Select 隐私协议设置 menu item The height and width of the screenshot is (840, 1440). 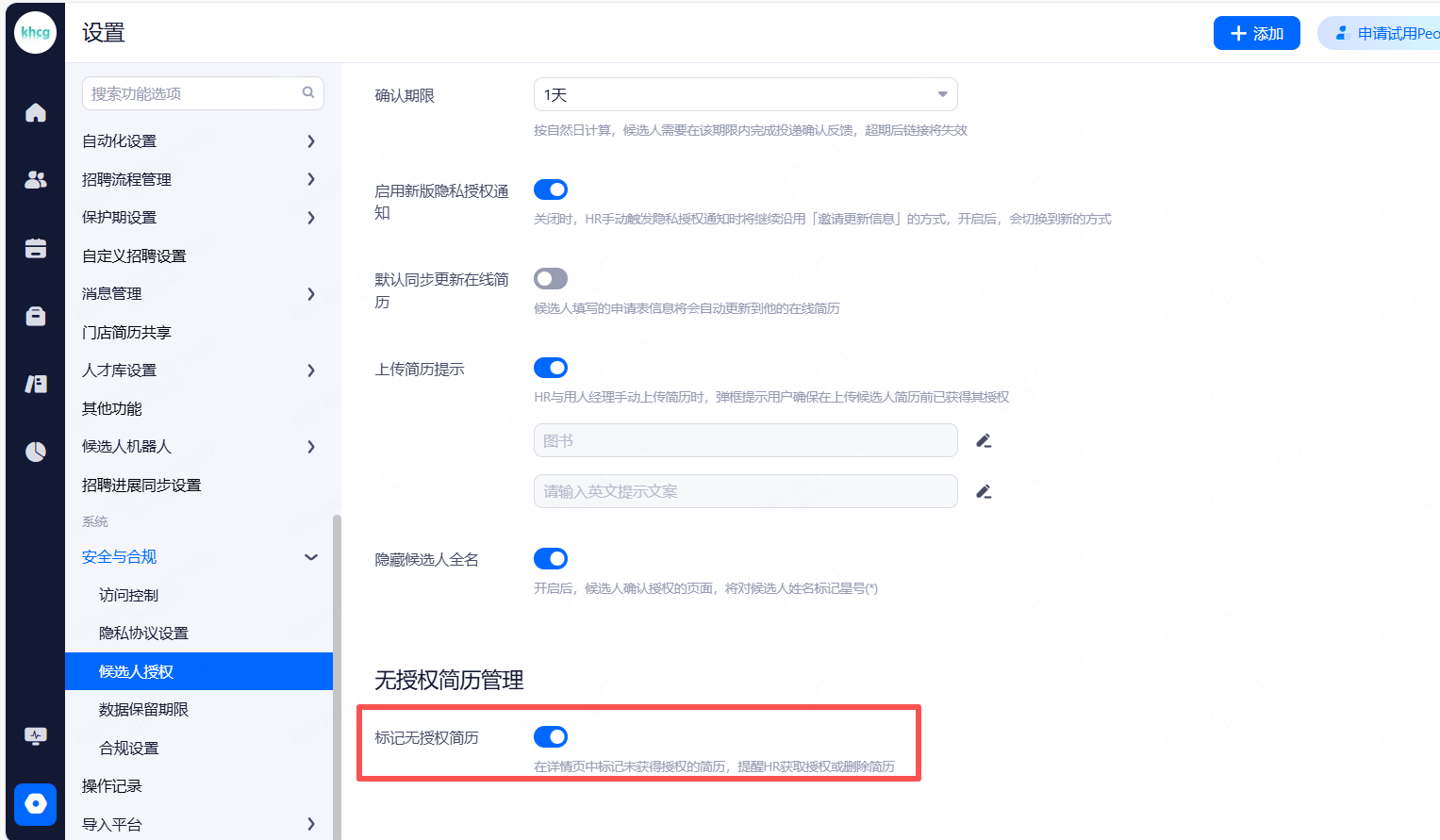coord(143,634)
